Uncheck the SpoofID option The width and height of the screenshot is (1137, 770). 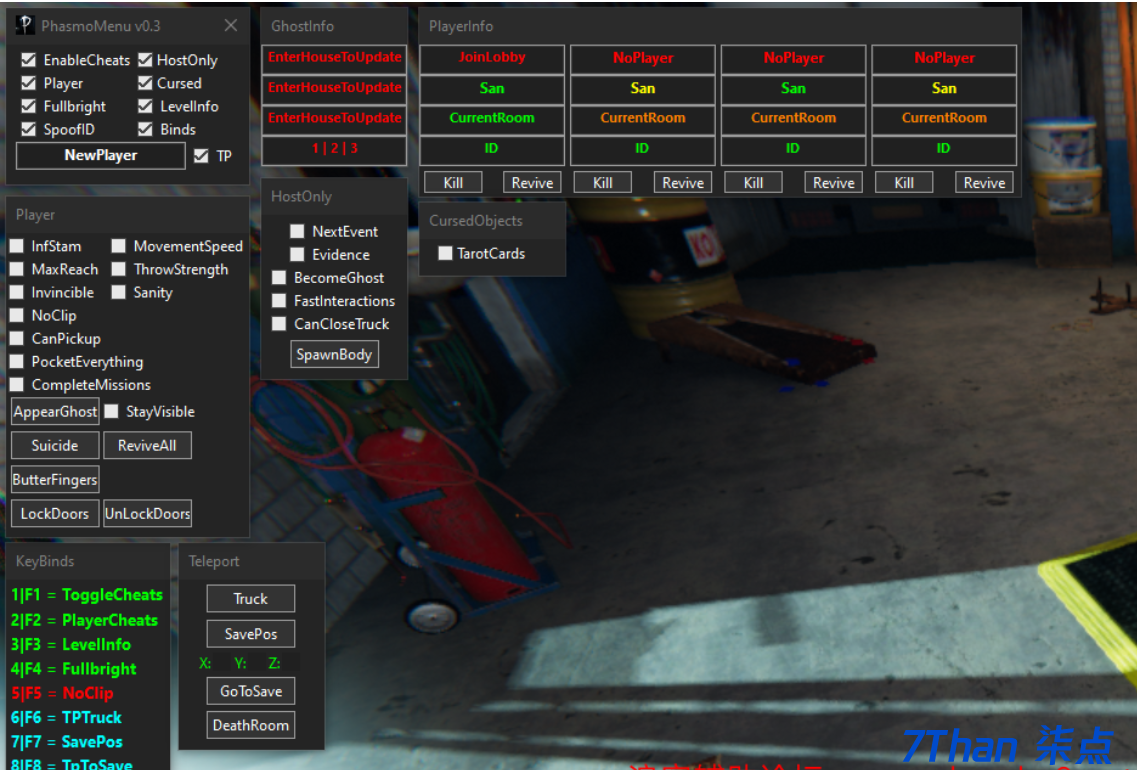28,129
